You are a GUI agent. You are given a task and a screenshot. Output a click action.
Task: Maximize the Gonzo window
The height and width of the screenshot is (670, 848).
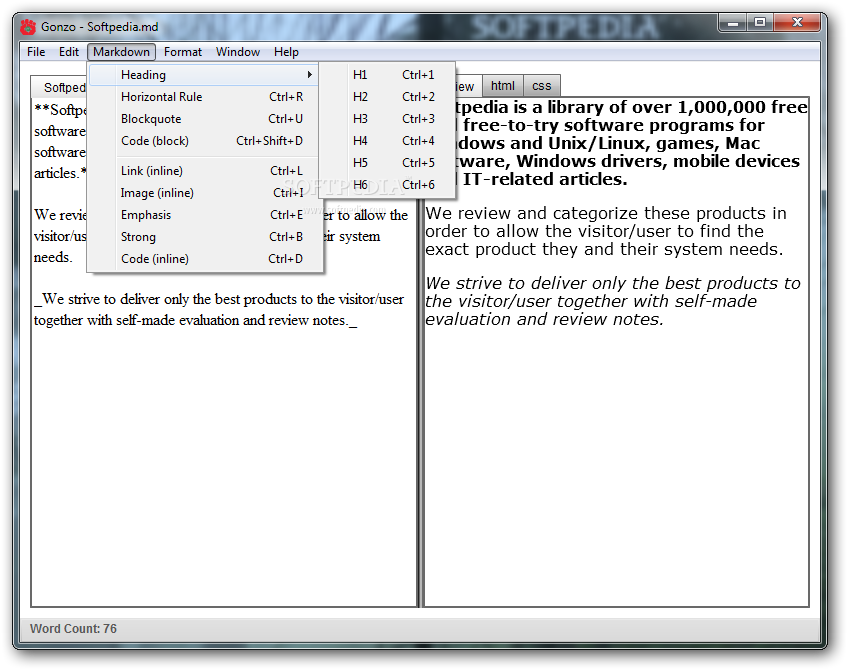(760, 23)
